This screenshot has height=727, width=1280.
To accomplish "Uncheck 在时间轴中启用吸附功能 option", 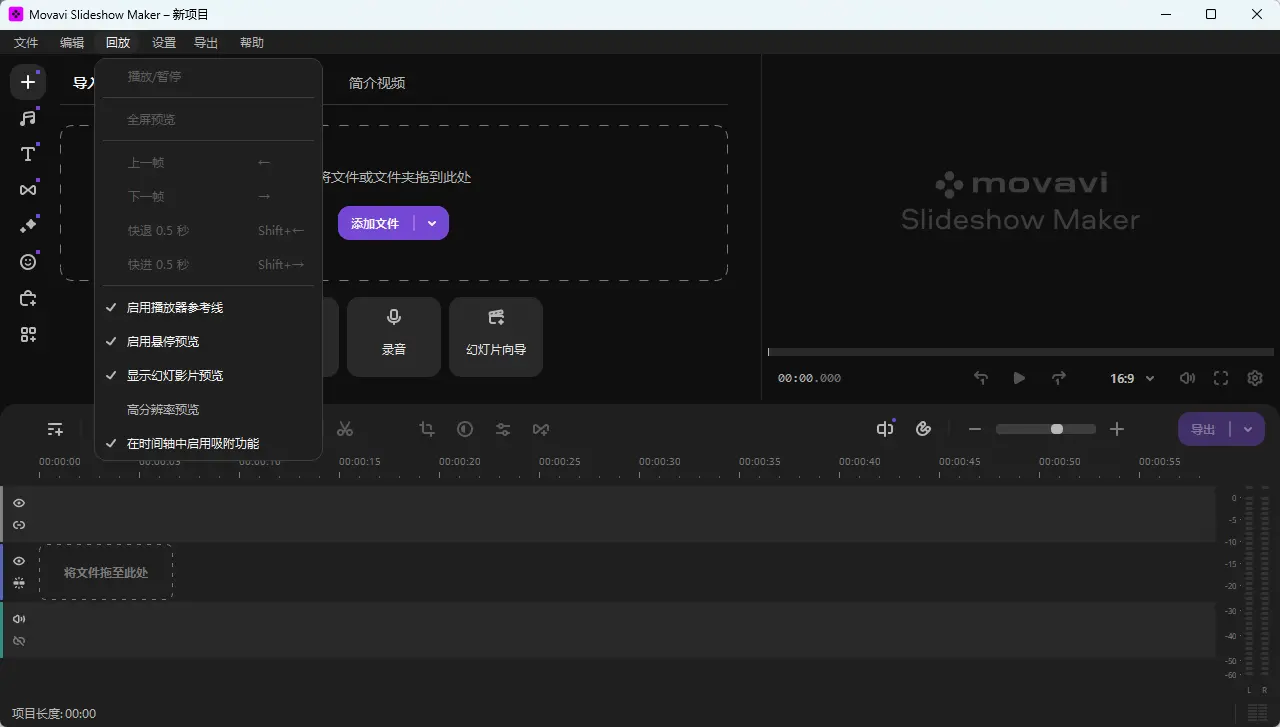I will coord(208,444).
